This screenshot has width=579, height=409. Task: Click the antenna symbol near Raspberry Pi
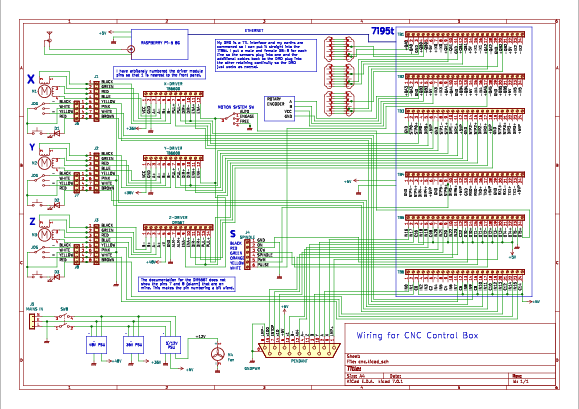click(x=48, y=36)
